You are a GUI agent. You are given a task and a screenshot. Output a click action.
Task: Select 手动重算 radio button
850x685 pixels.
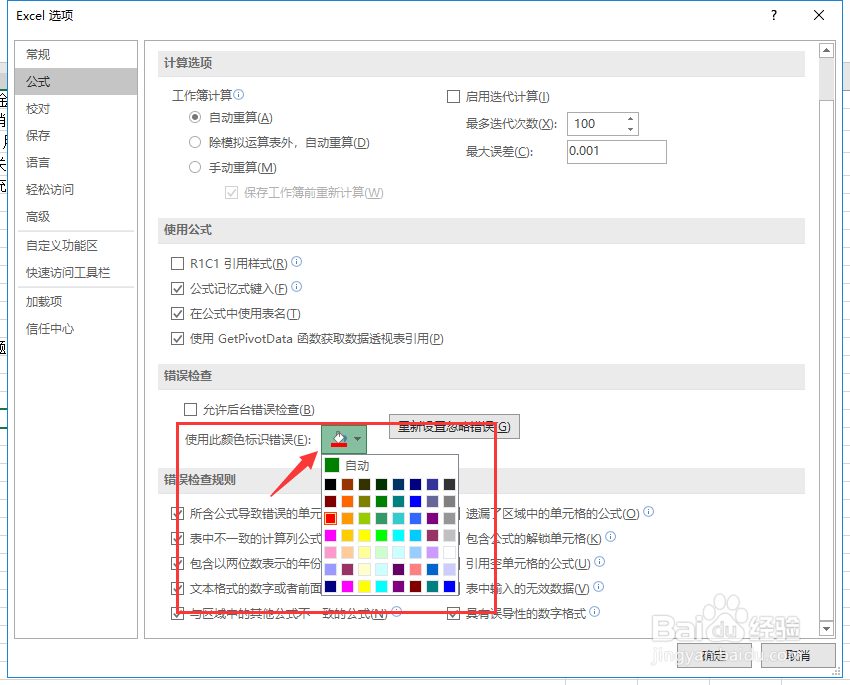195,167
